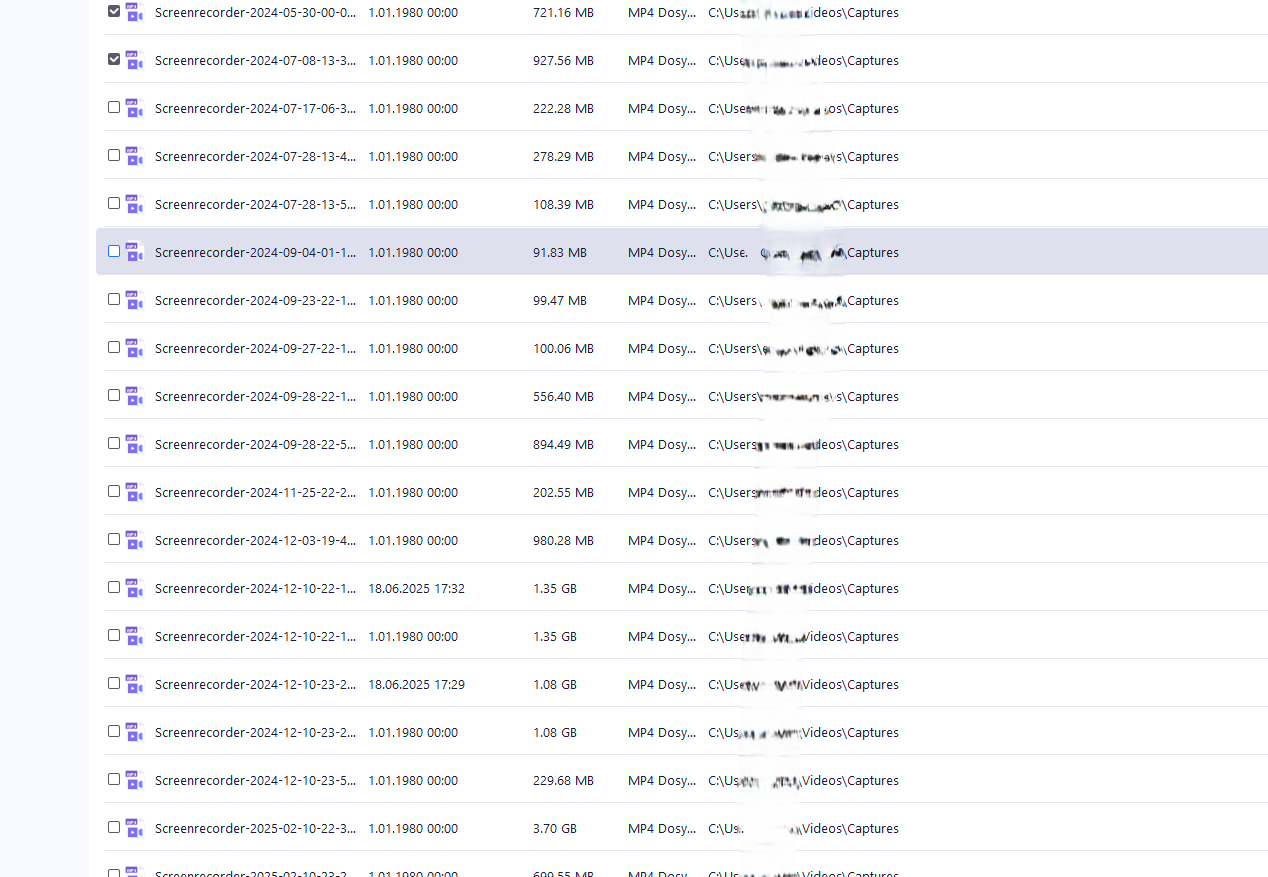Check the box for Screenrecorder-2024-12-10-23-5
The image size is (1268, 877).
pos(114,779)
